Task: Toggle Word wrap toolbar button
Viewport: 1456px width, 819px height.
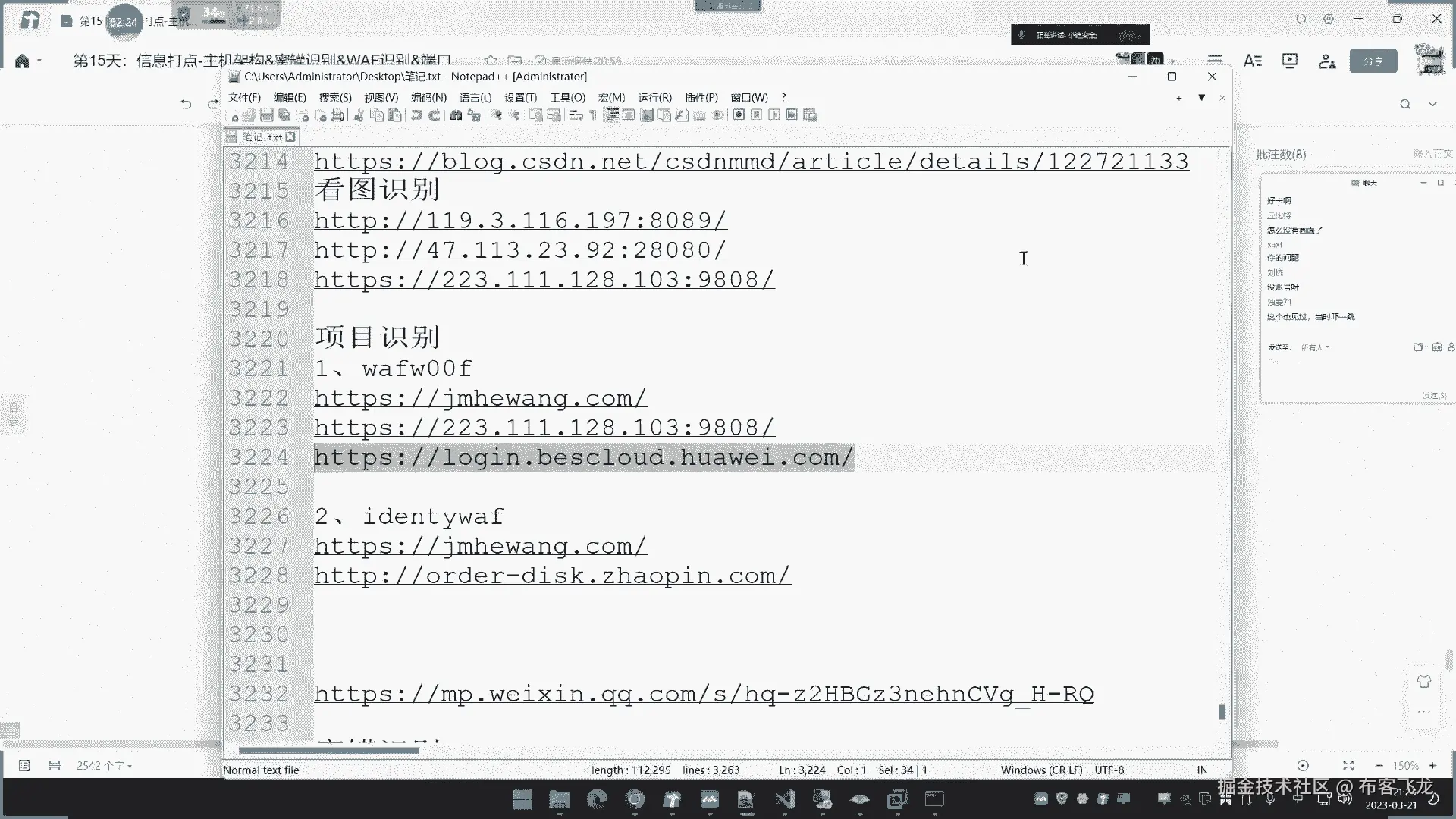Action: coord(576,115)
